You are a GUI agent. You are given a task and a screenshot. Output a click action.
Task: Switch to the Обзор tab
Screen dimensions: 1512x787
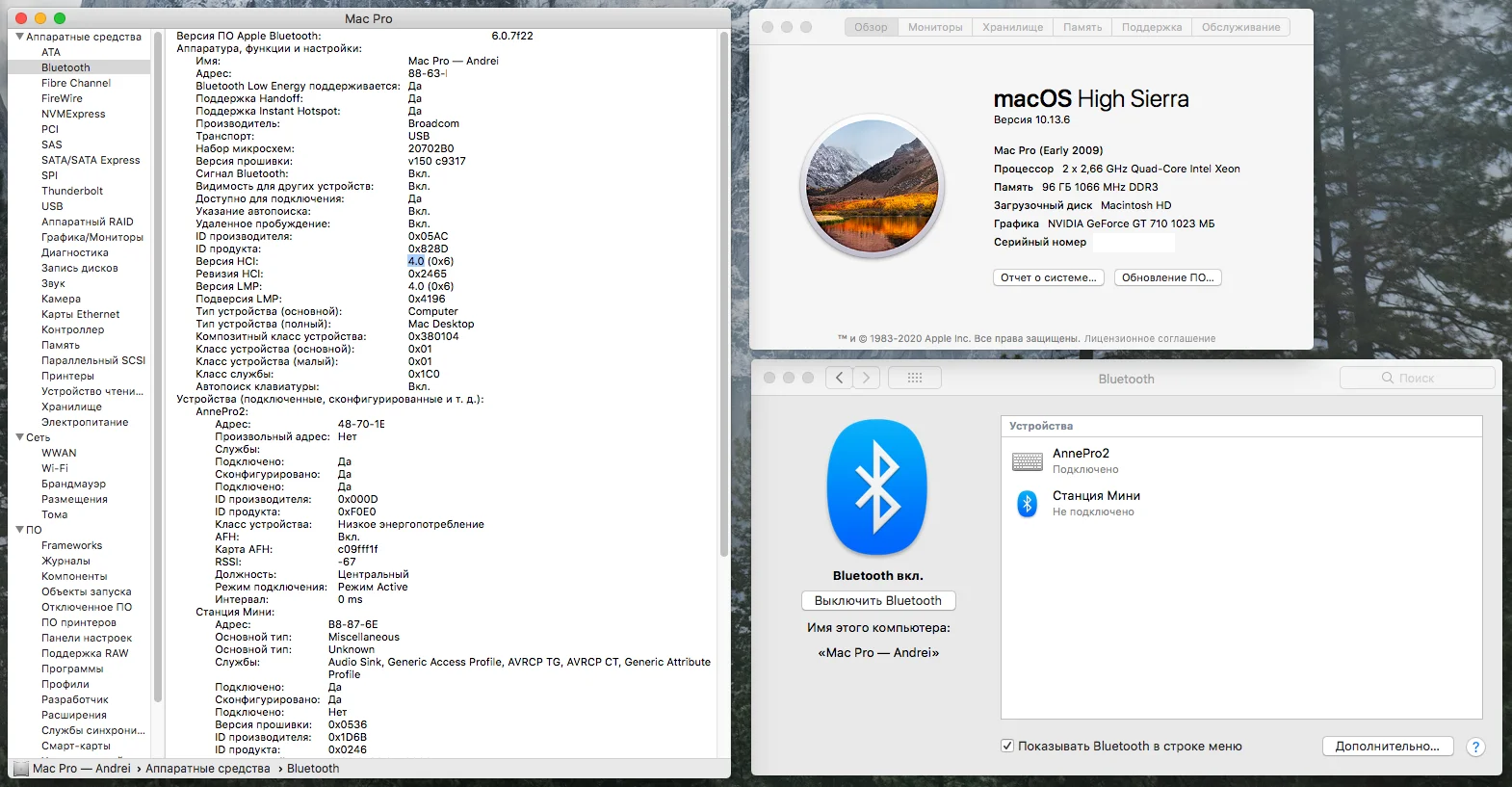click(x=871, y=27)
